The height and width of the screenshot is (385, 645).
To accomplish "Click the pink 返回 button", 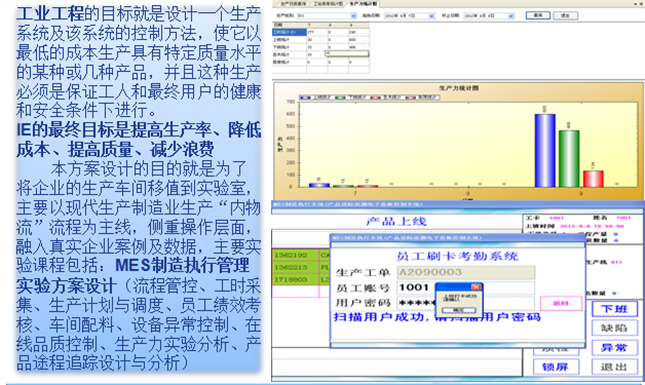I will pos(561,304).
